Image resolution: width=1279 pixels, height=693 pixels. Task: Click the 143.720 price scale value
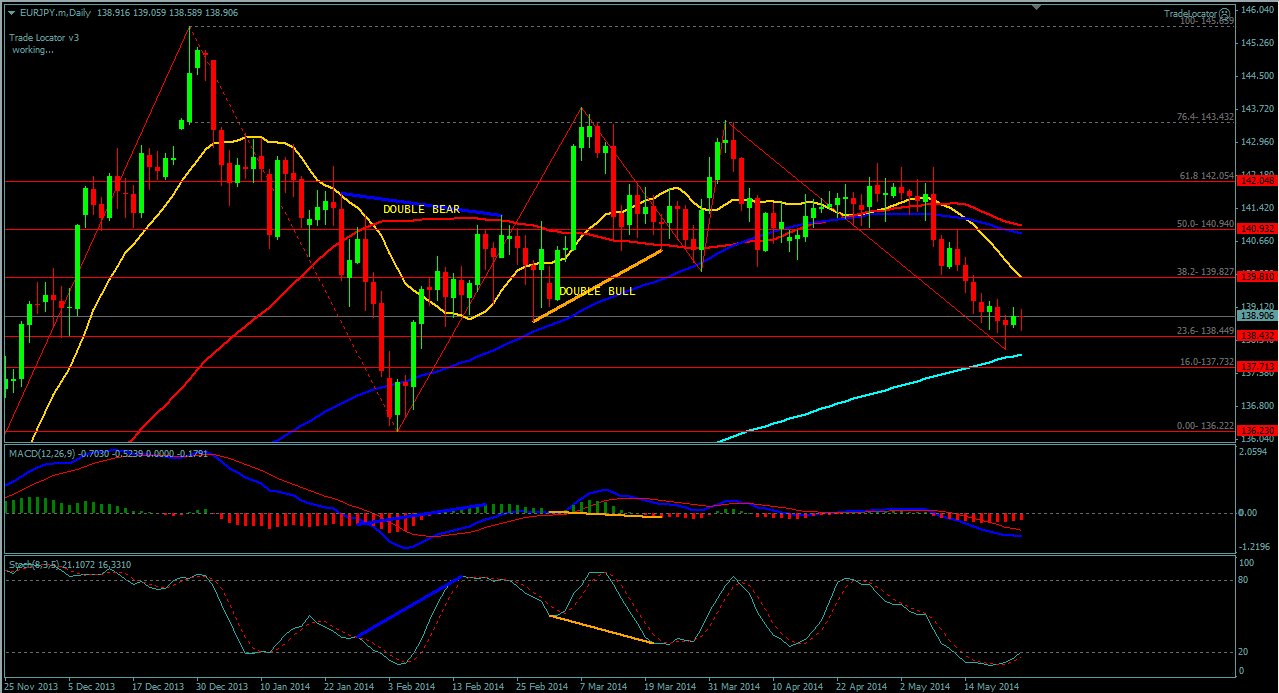click(1259, 108)
